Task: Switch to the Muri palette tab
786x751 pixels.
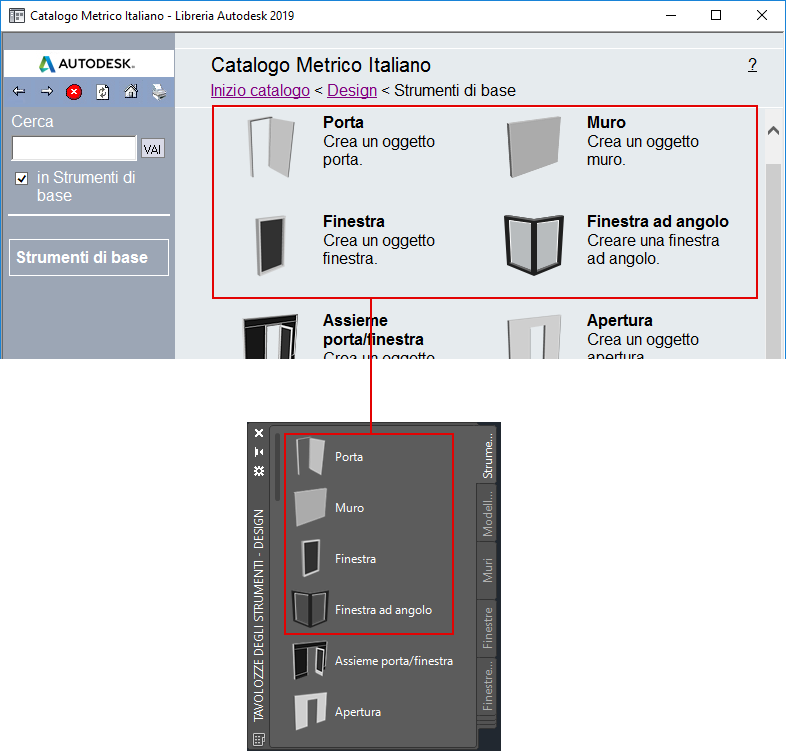Action: [x=487, y=571]
